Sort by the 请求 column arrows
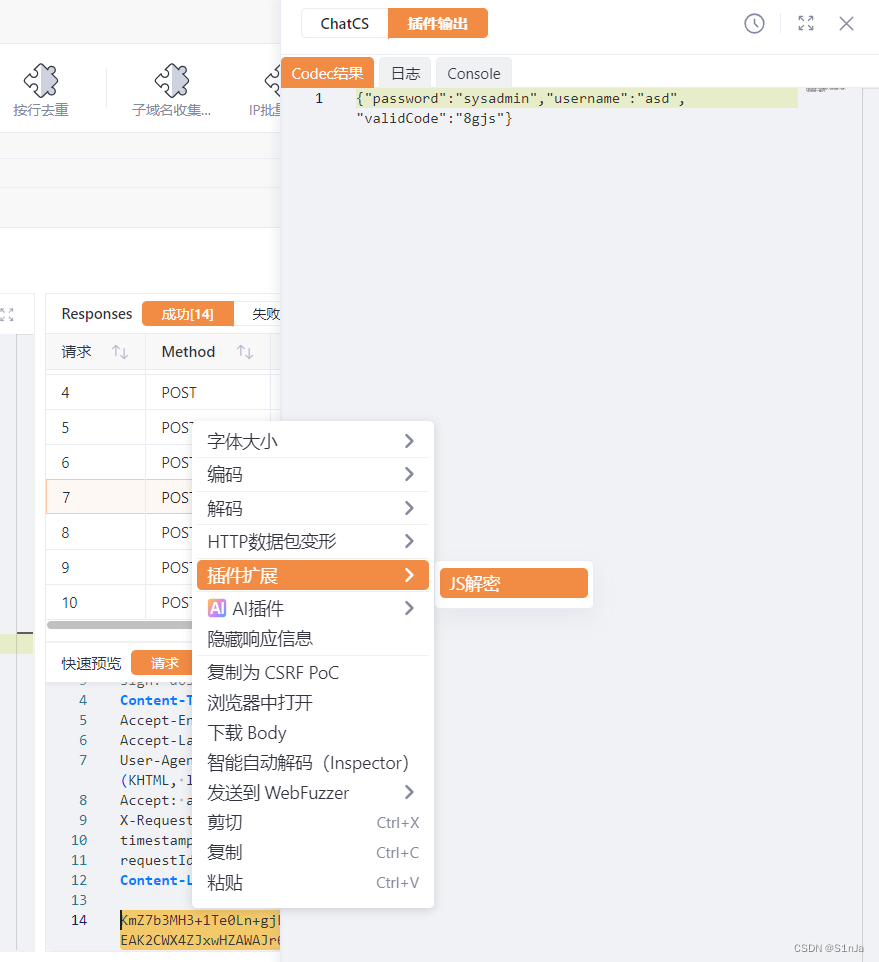 coord(120,352)
